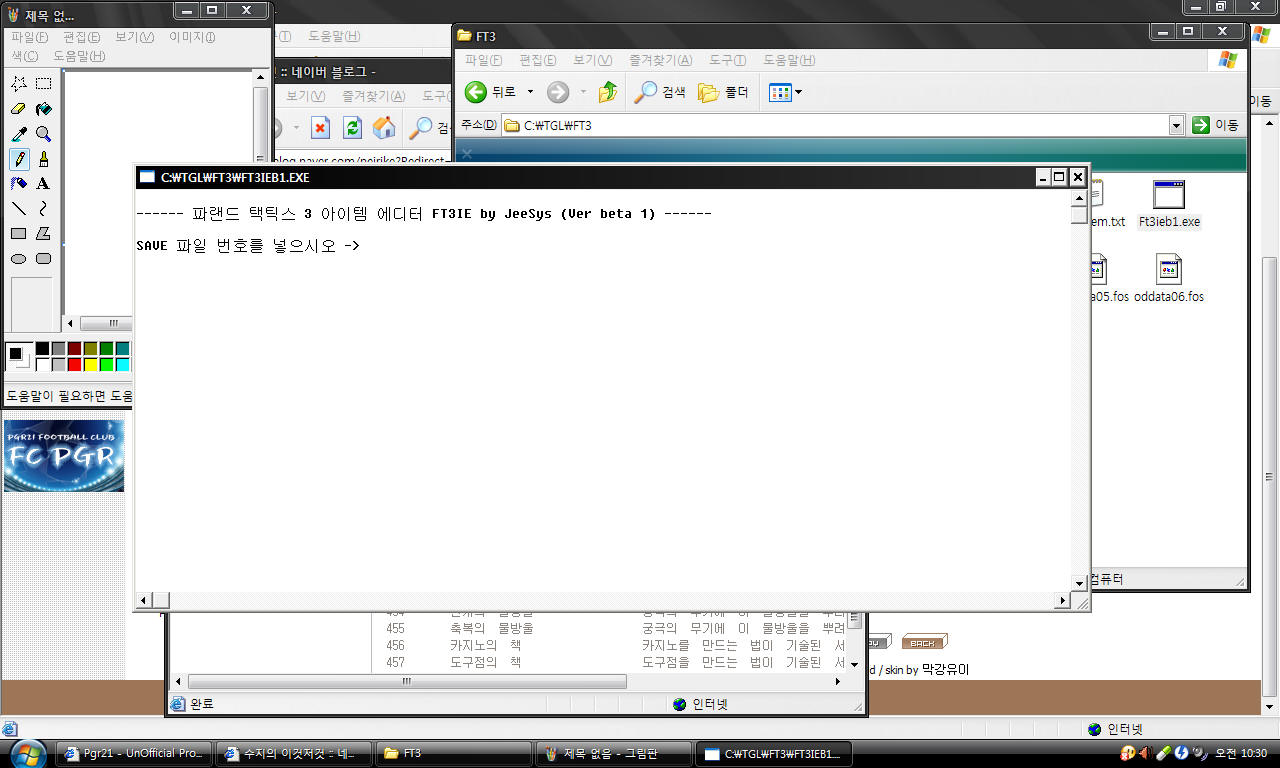Click the Home icon in browser toolbar
The height and width of the screenshot is (768, 1280).
coord(384,128)
